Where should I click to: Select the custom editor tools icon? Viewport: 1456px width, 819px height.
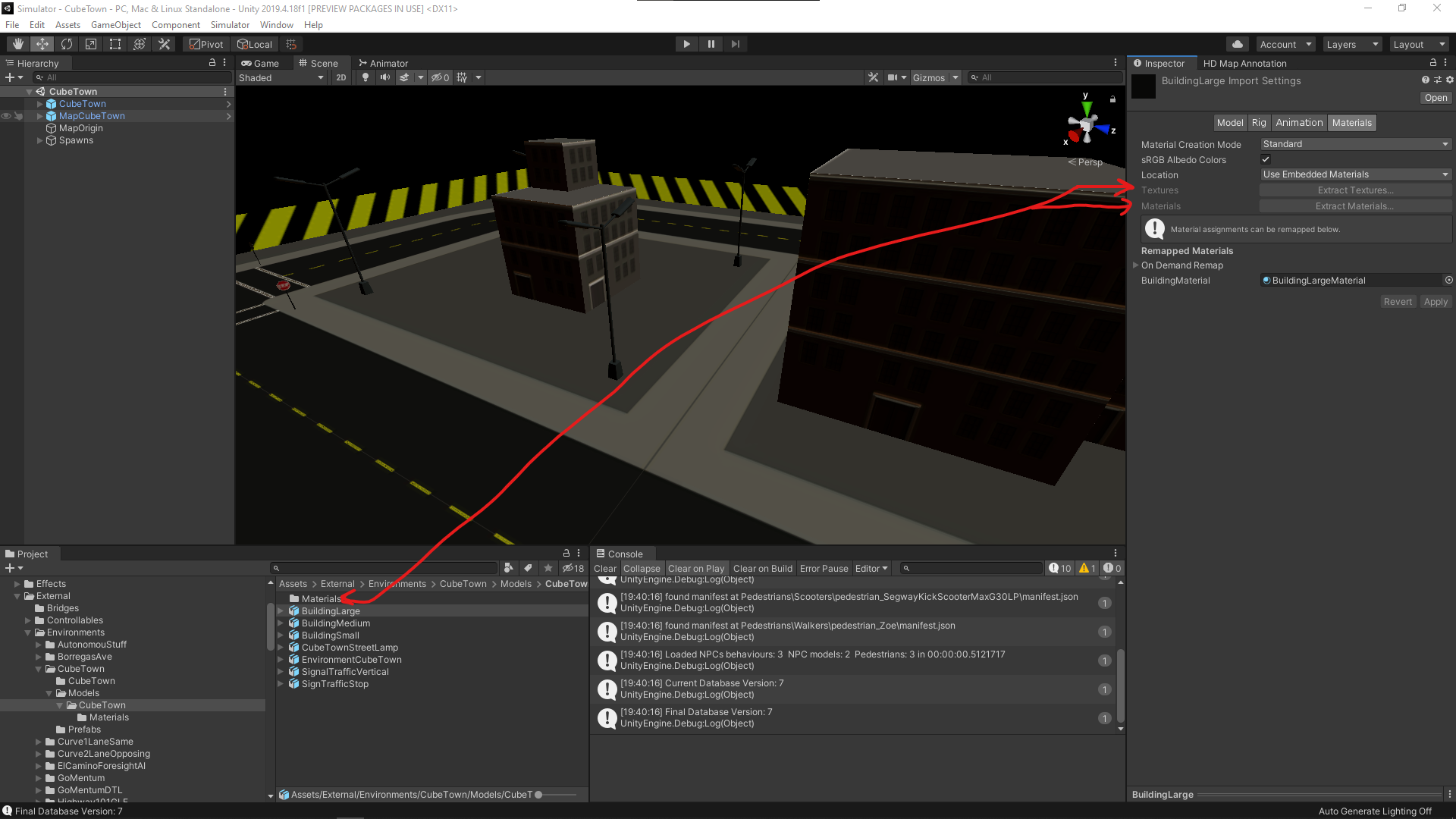(x=164, y=43)
